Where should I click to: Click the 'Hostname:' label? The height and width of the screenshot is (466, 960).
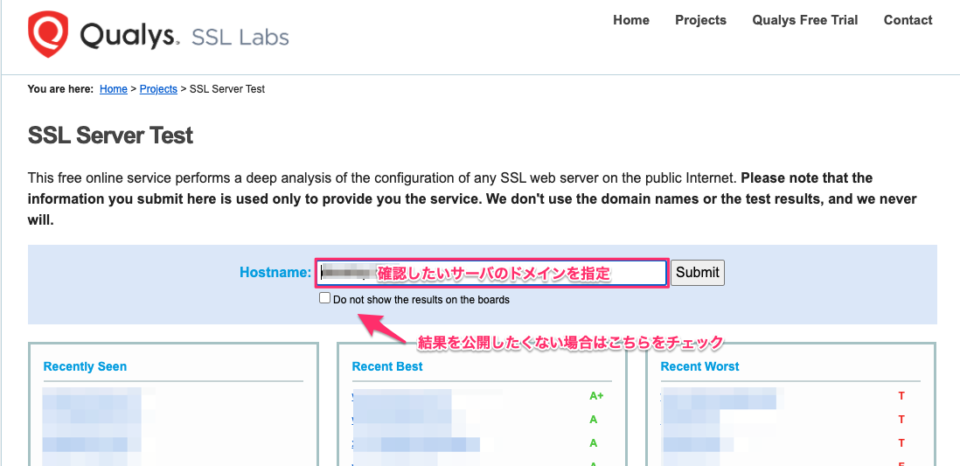tap(275, 272)
